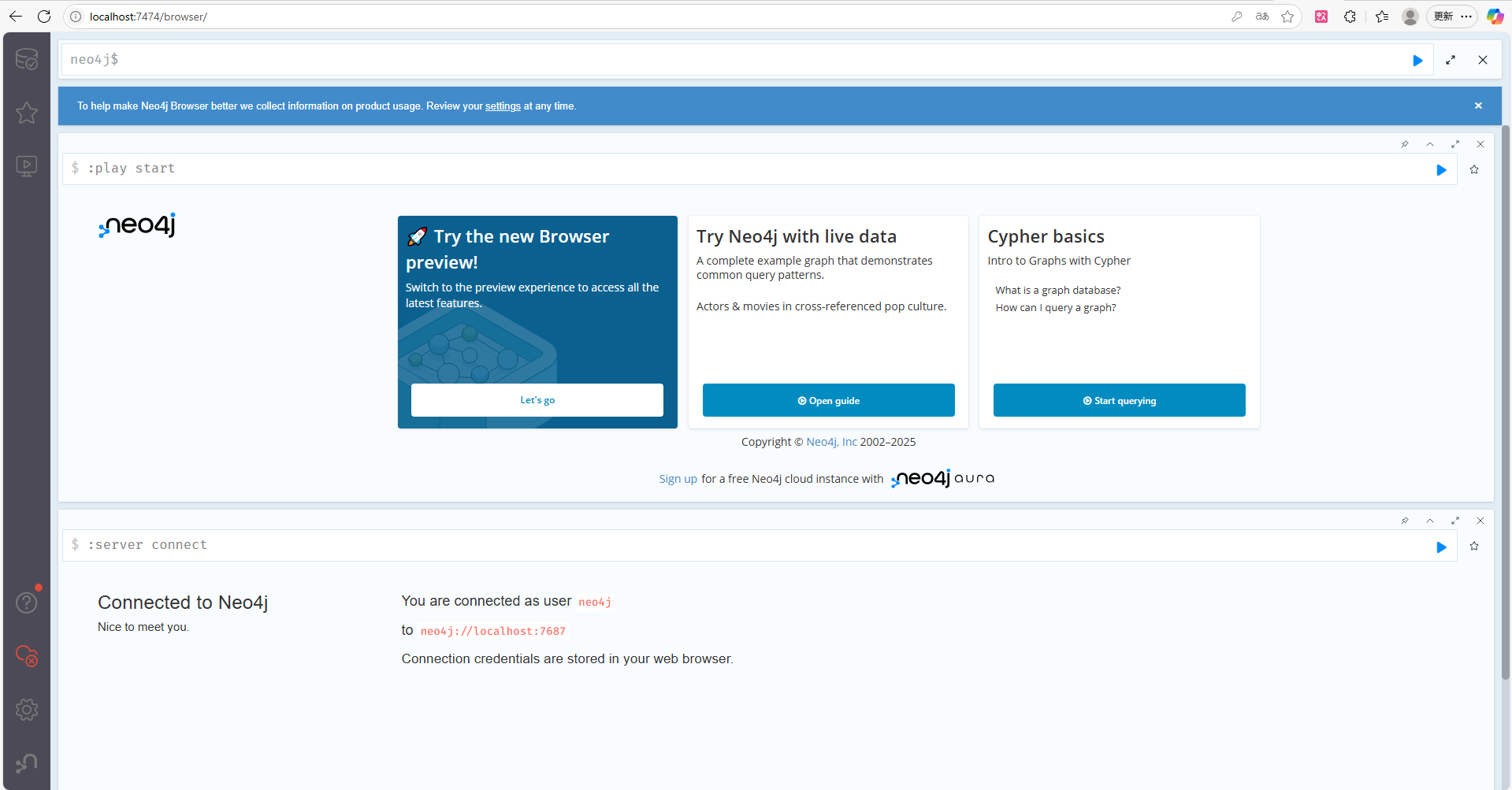
Task: Open the Favorites star sidebar panel
Action: pyautogui.click(x=27, y=113)
